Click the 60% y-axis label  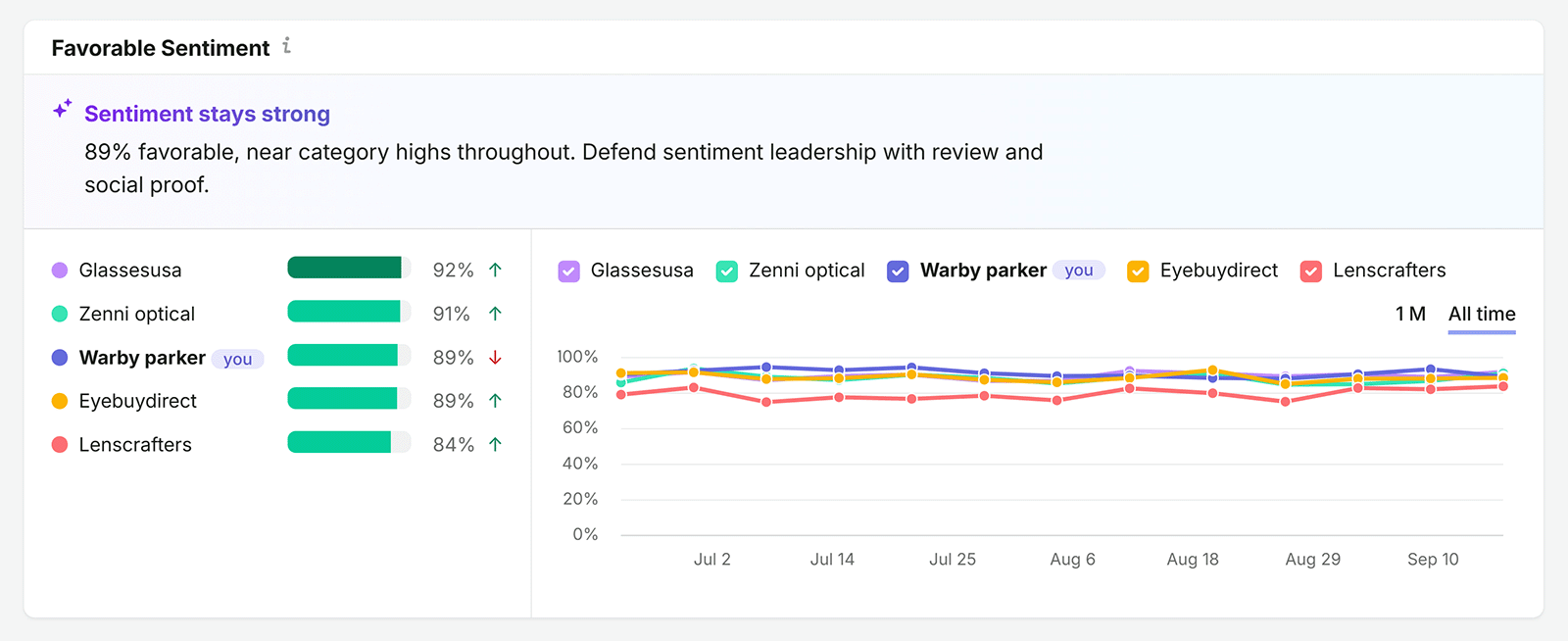(x=580, y=428)
